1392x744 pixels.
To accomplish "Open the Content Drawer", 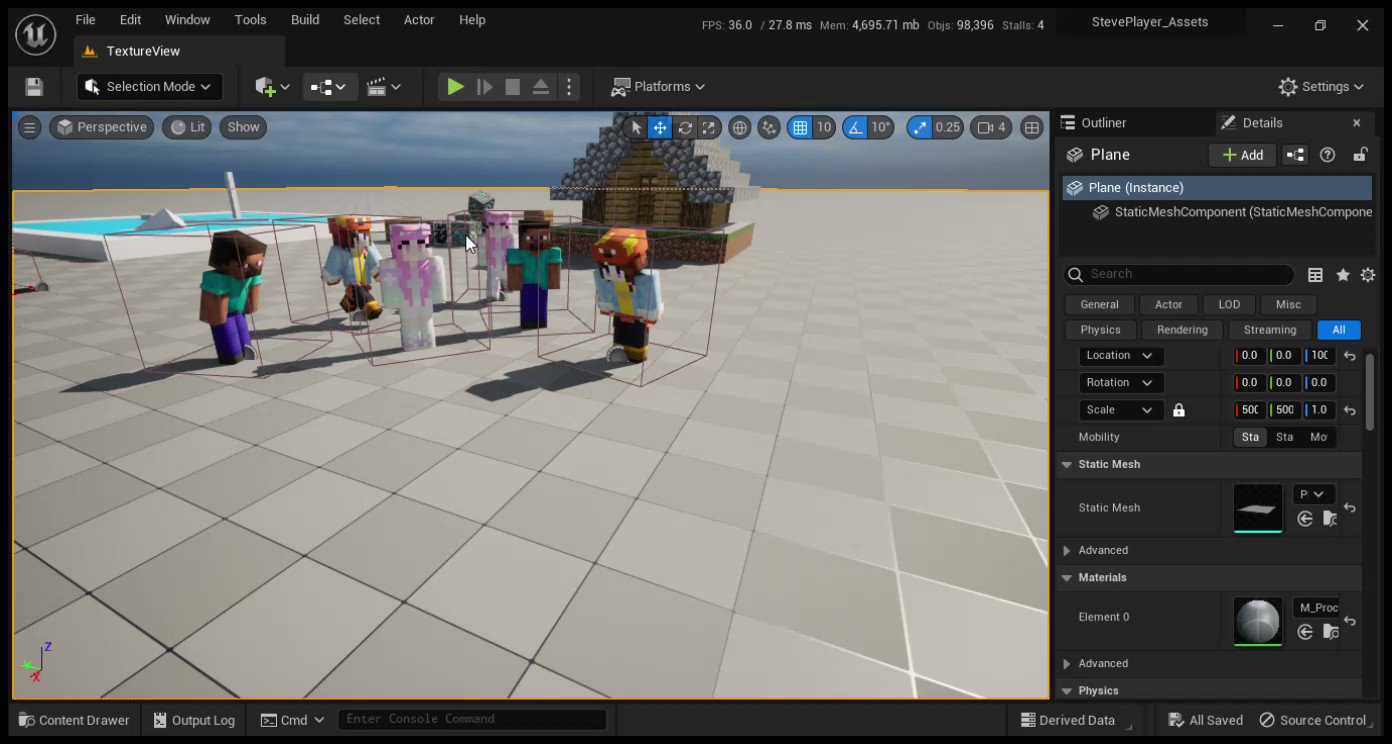I will pyautogui.click(x=73, y=720).
